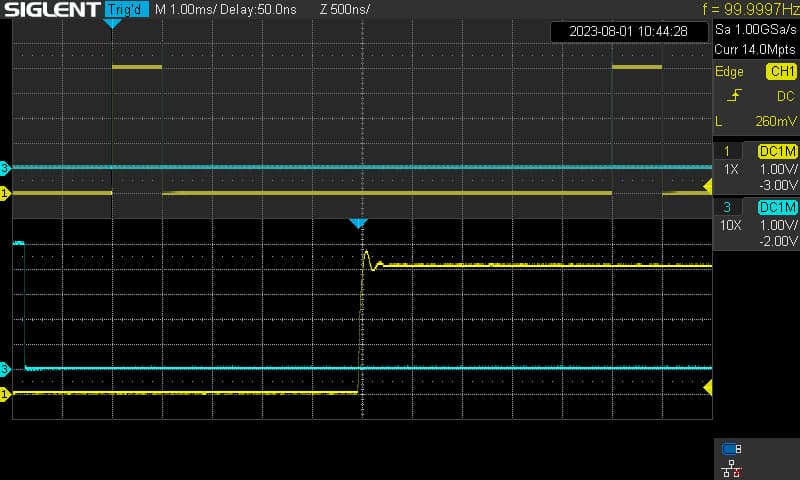Open channel 3 DC1M coupling badge
The image size is (800, 480).
tap(778, 207)
